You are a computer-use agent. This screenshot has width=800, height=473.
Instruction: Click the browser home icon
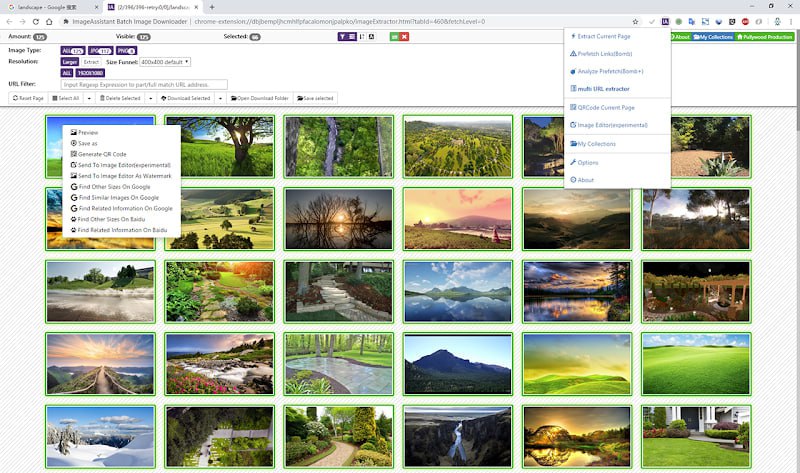50,21
